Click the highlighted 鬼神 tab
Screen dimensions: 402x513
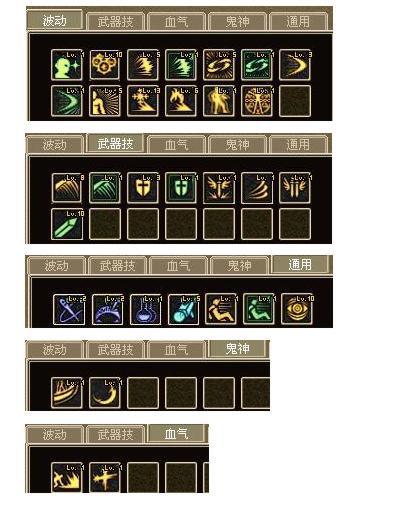pos(237,349)
